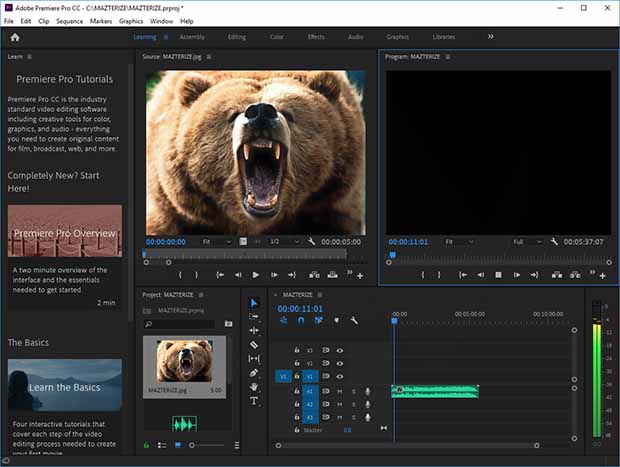620x467 pixels.
Task: Select the Type tool
Action: [x=254, y=401]
